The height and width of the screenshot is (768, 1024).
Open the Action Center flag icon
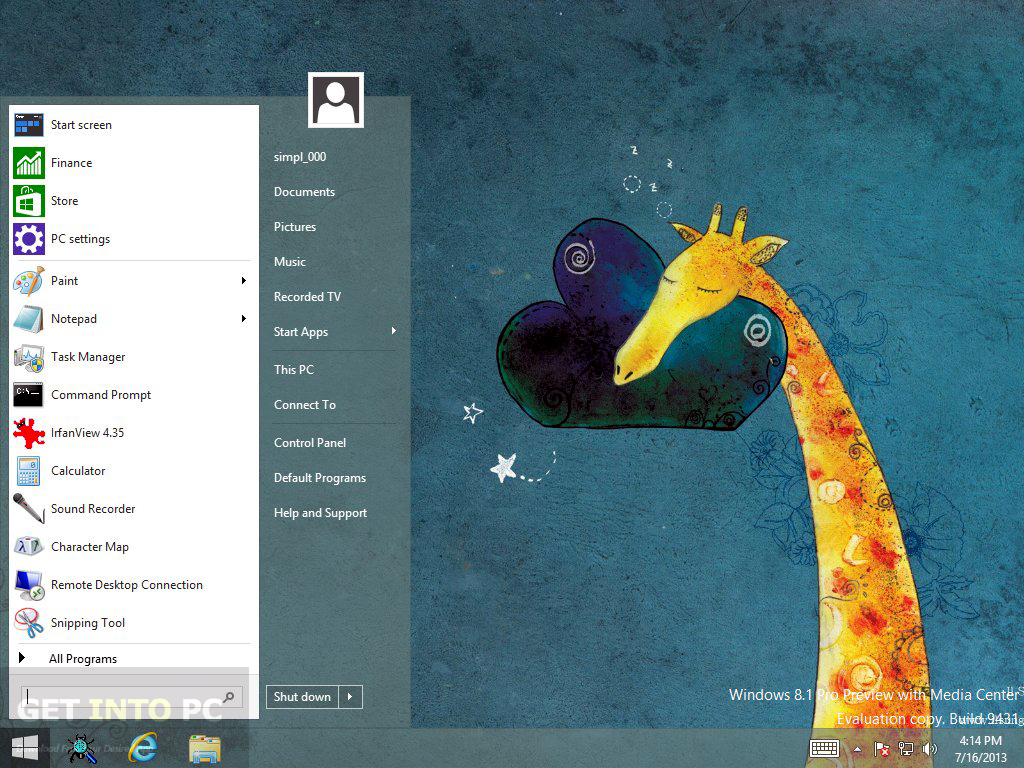881,749
